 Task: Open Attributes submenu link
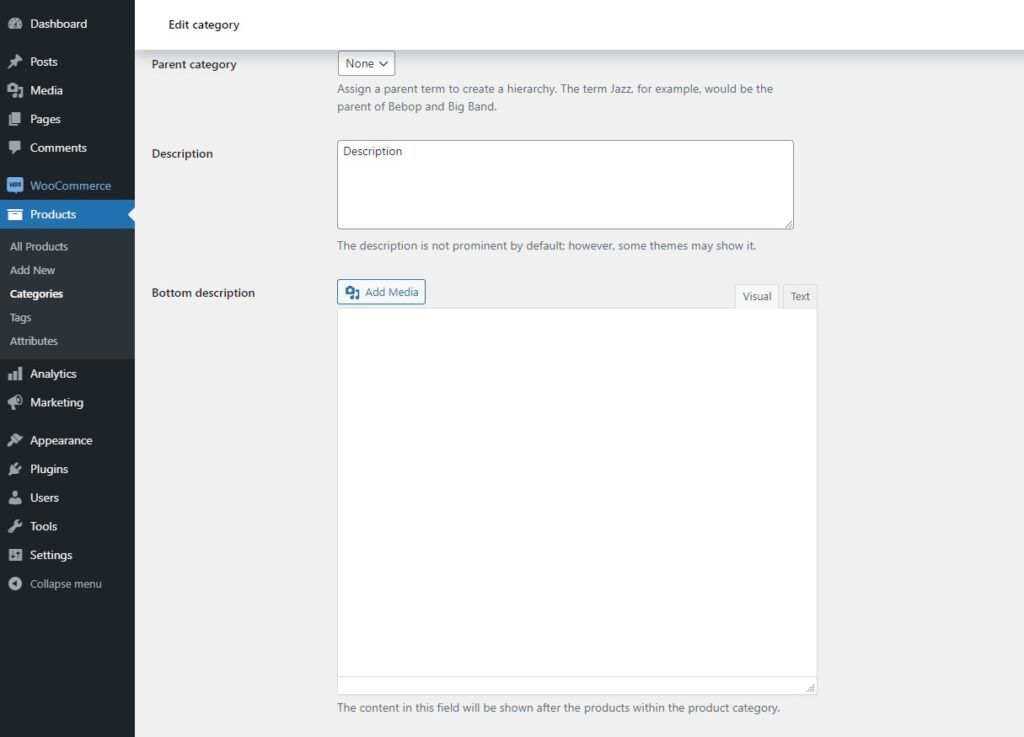click(33, 341)
